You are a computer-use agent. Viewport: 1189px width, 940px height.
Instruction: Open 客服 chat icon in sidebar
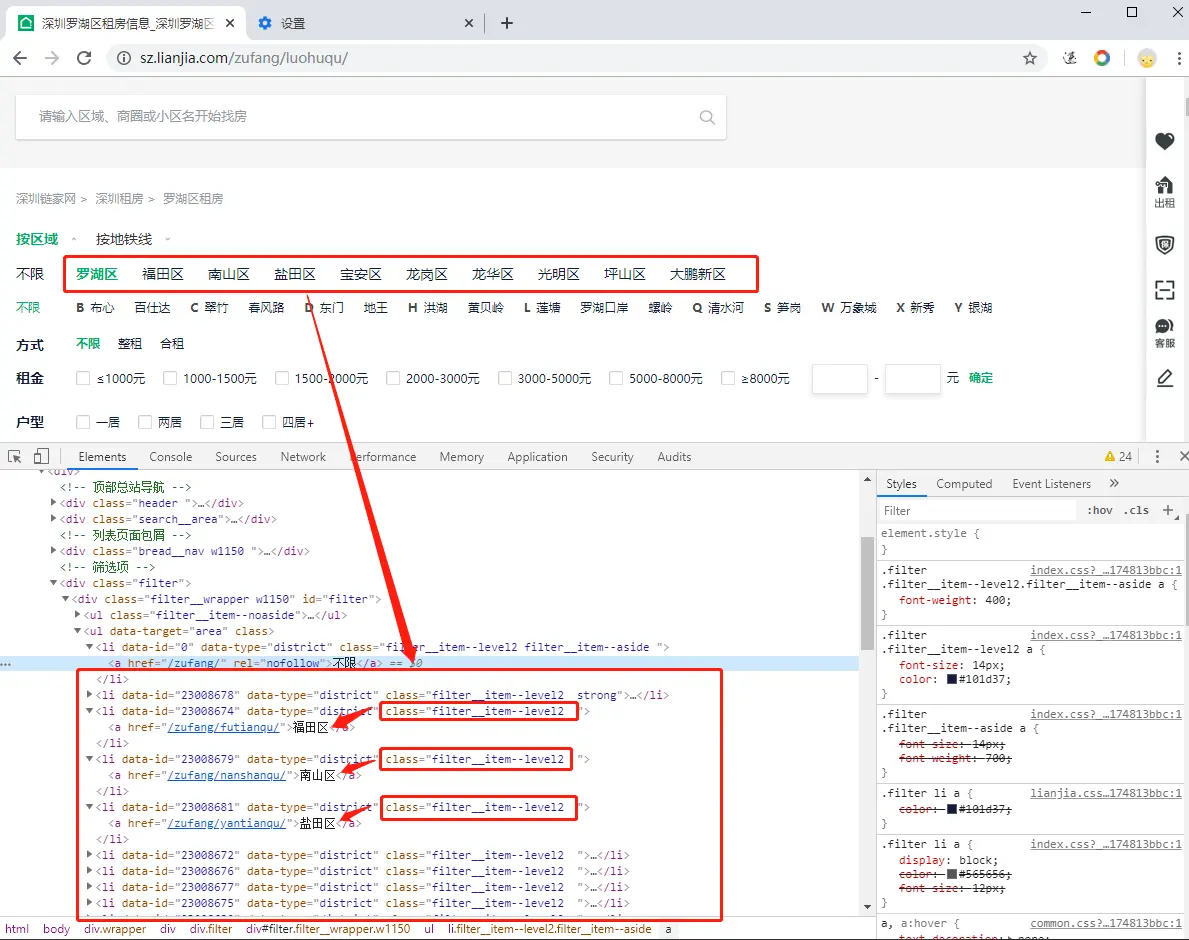coord(1165,333)
